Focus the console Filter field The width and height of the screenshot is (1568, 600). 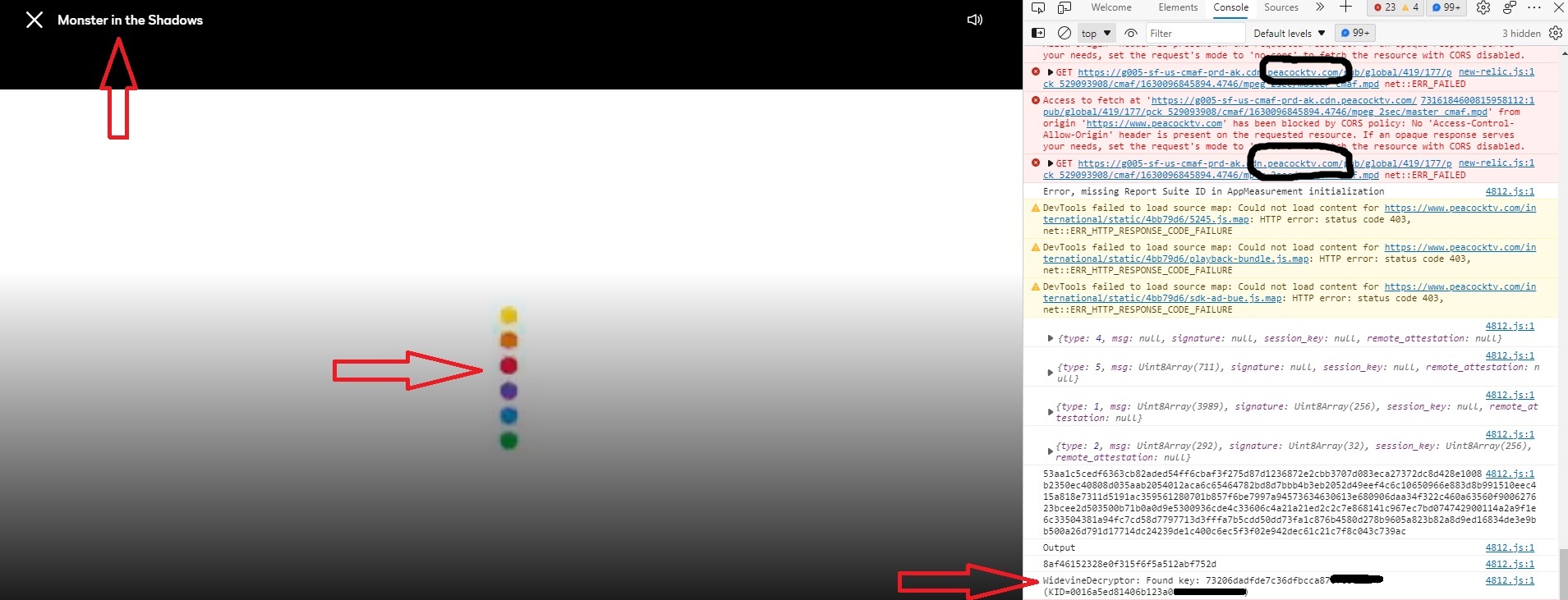tap(1194, 33)
